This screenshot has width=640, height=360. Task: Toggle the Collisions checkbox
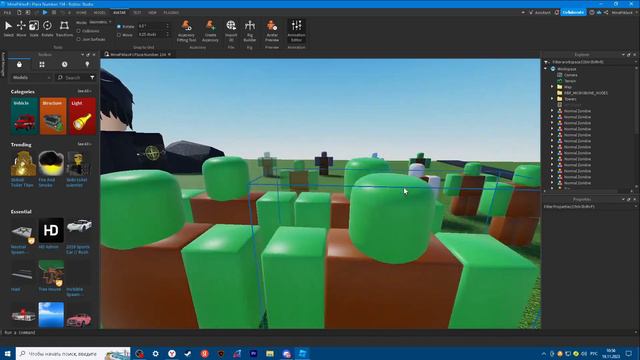click(x=79, y=31)
